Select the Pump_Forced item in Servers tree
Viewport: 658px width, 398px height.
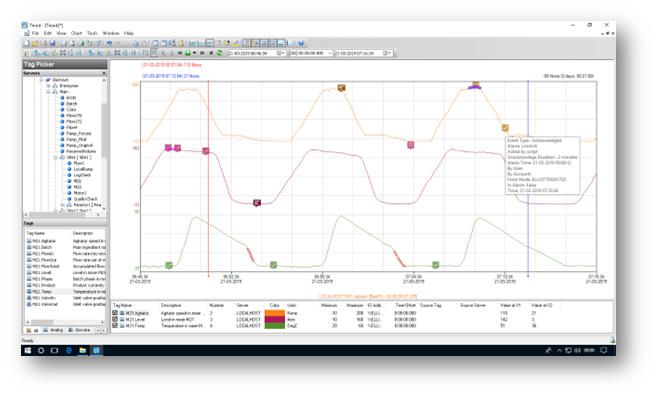(78, 134)
